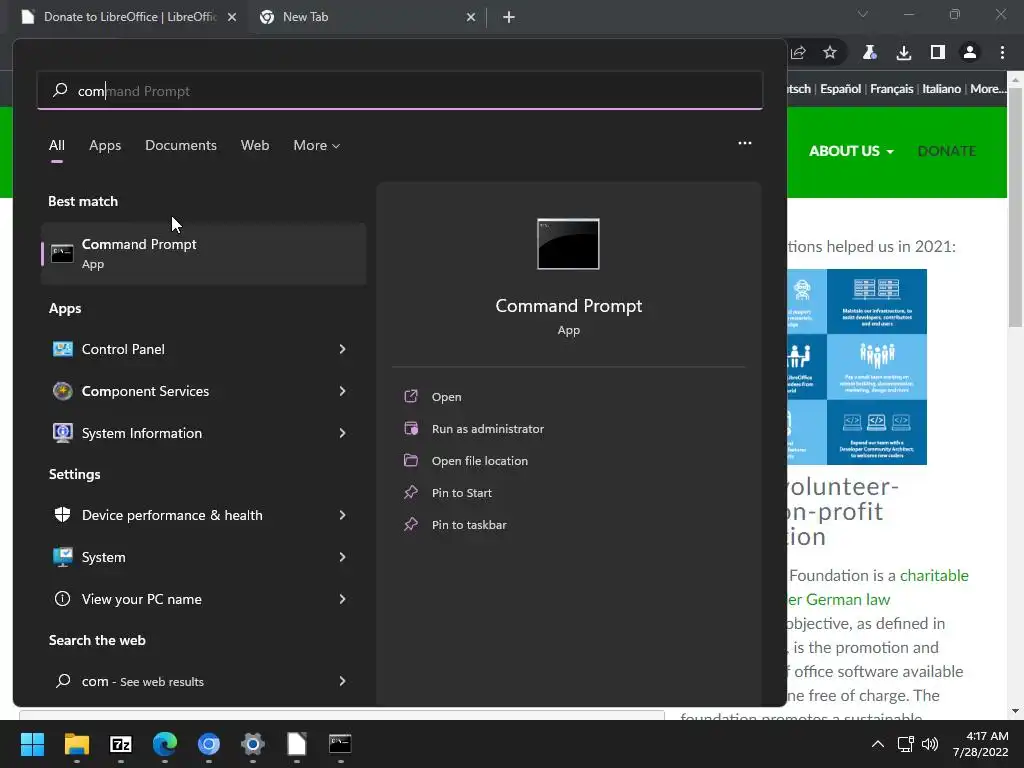The image size is (1024, 768).
Task: Expand Control Panel result options
Action: 342,349
